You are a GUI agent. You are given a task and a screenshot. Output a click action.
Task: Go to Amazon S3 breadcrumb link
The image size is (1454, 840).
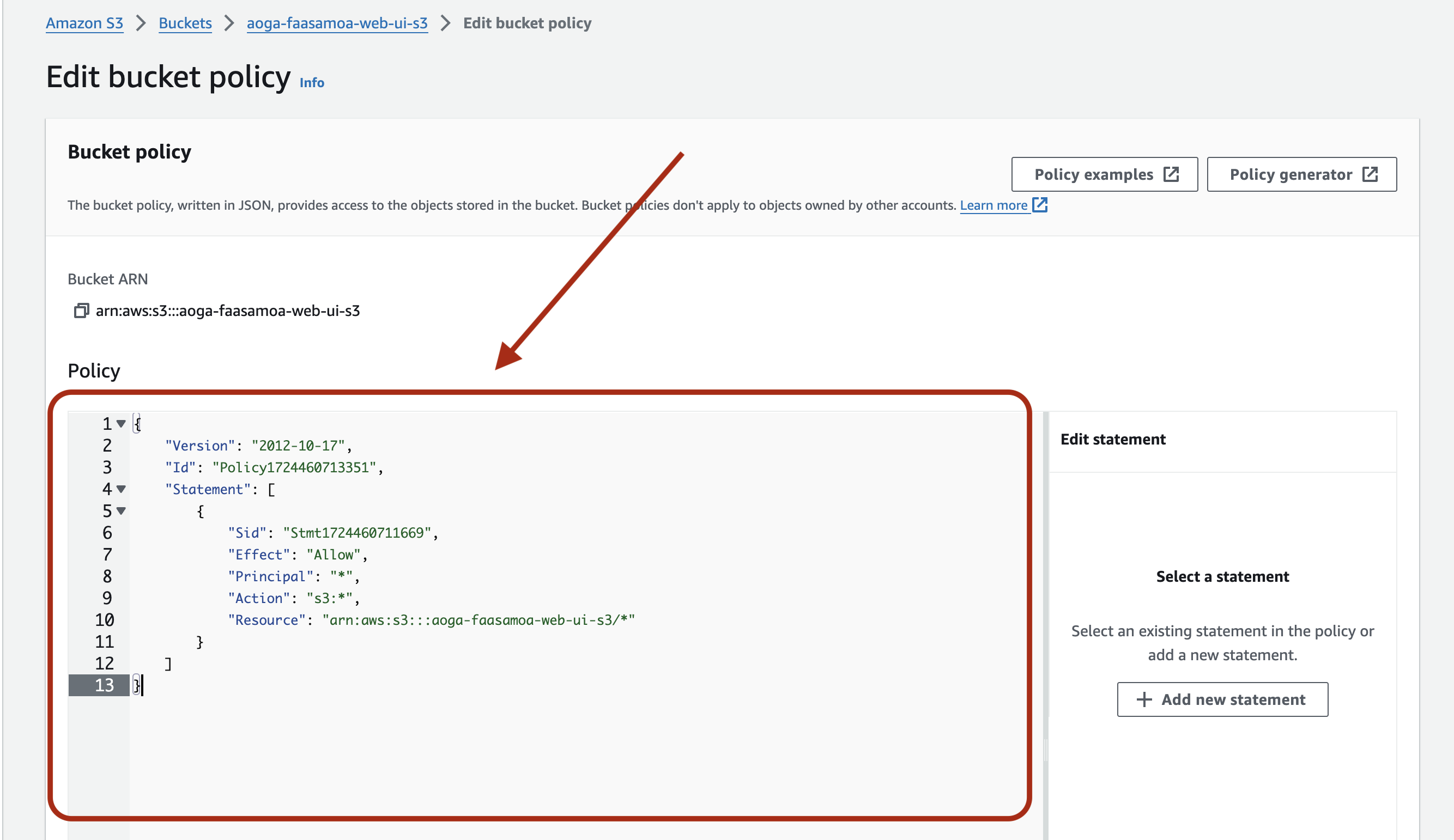pyautogui.click(x=84, y=23)
